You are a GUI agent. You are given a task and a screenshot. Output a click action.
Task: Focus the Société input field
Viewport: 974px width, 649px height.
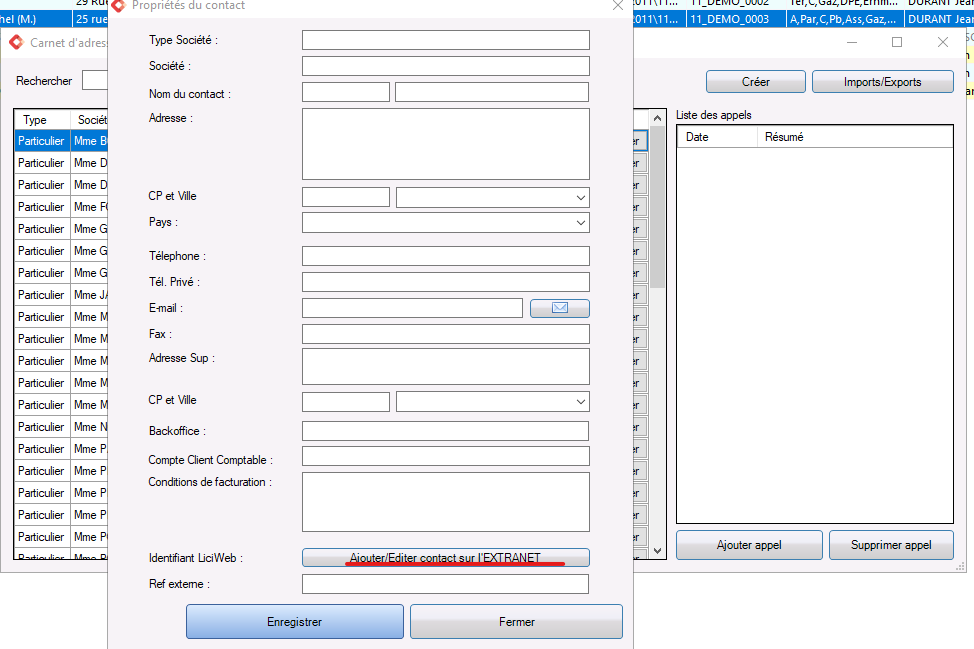(445, 66)
